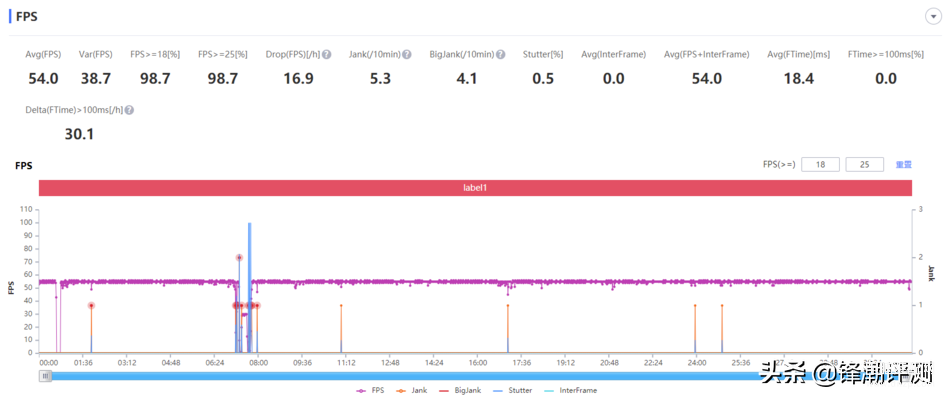
Task: Click the FTime>=100ms[%] label
Action: point(885,54)
